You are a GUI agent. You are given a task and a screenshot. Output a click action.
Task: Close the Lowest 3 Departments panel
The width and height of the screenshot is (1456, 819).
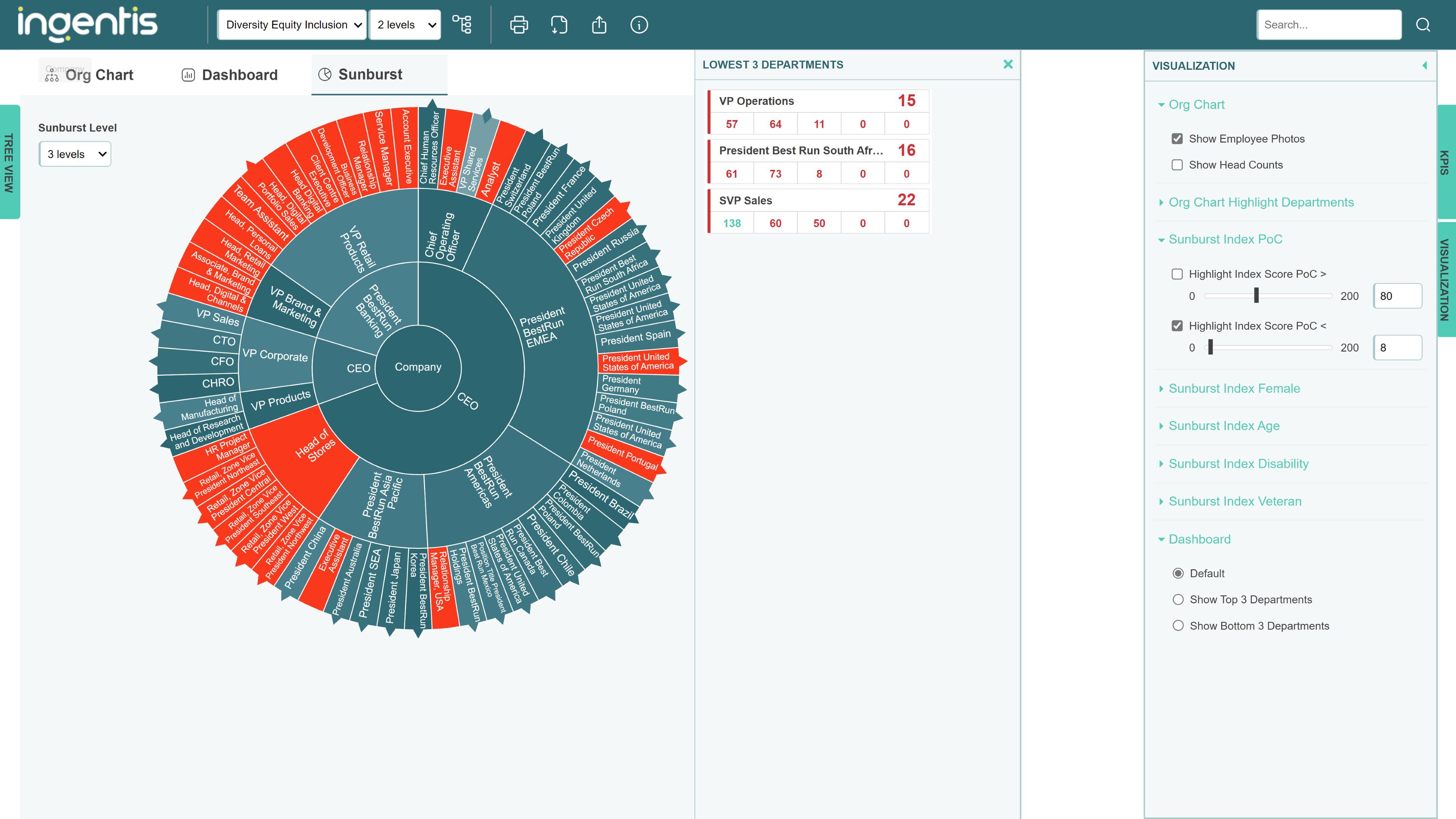(x=1008, y=64)
